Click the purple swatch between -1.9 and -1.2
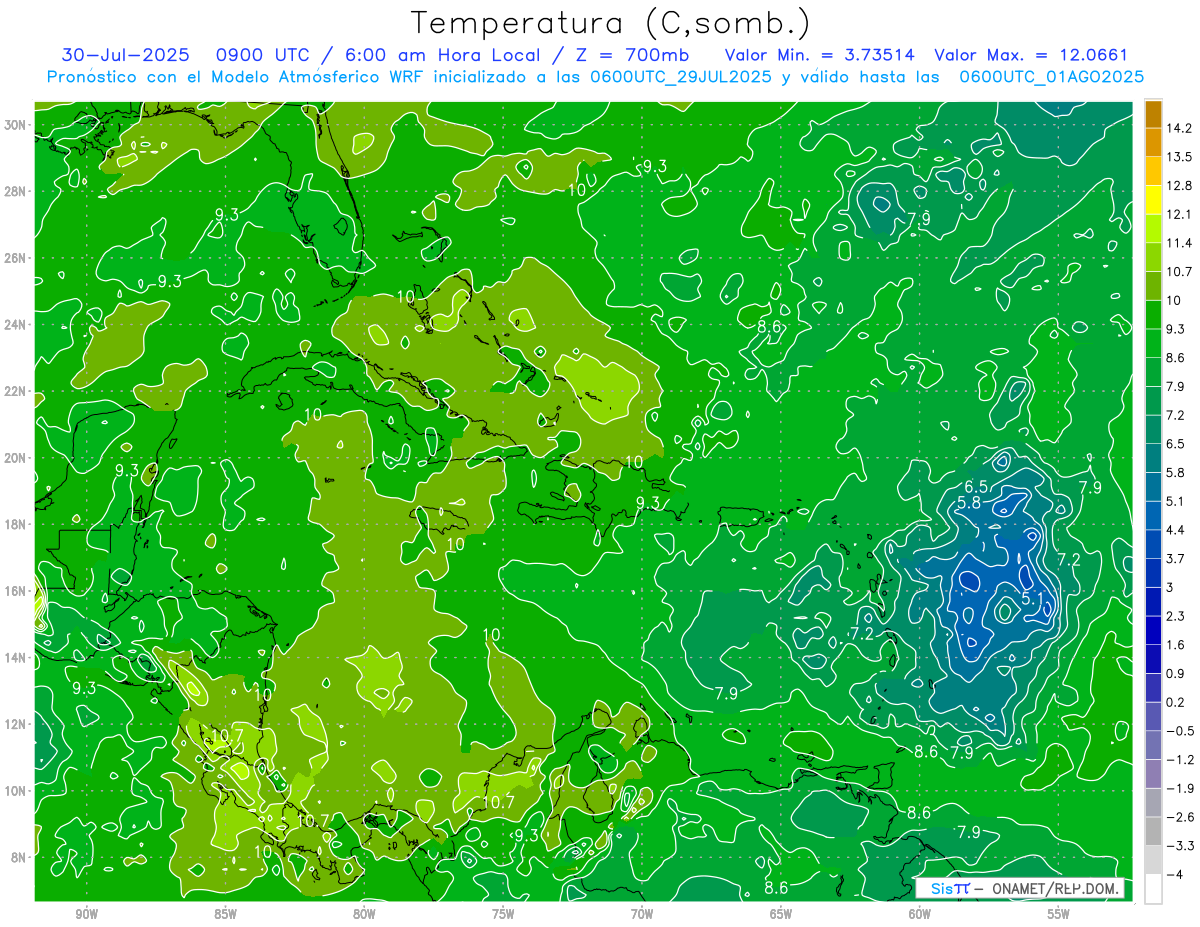This screenshot has width=1200, height=927. coord(1153,774)
